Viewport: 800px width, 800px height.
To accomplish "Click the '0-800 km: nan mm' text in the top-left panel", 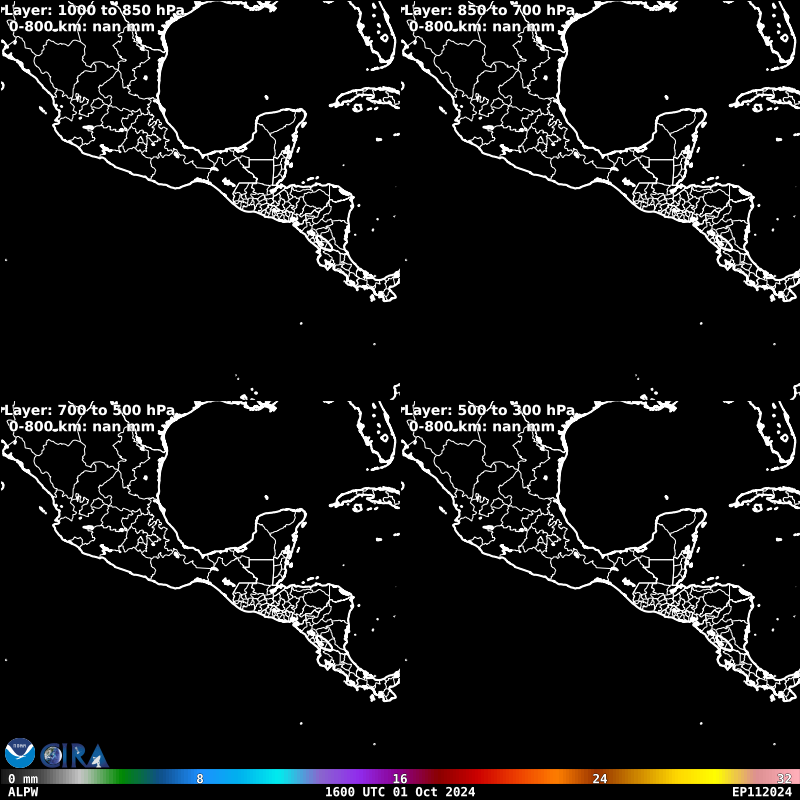I will pos(82,26).
